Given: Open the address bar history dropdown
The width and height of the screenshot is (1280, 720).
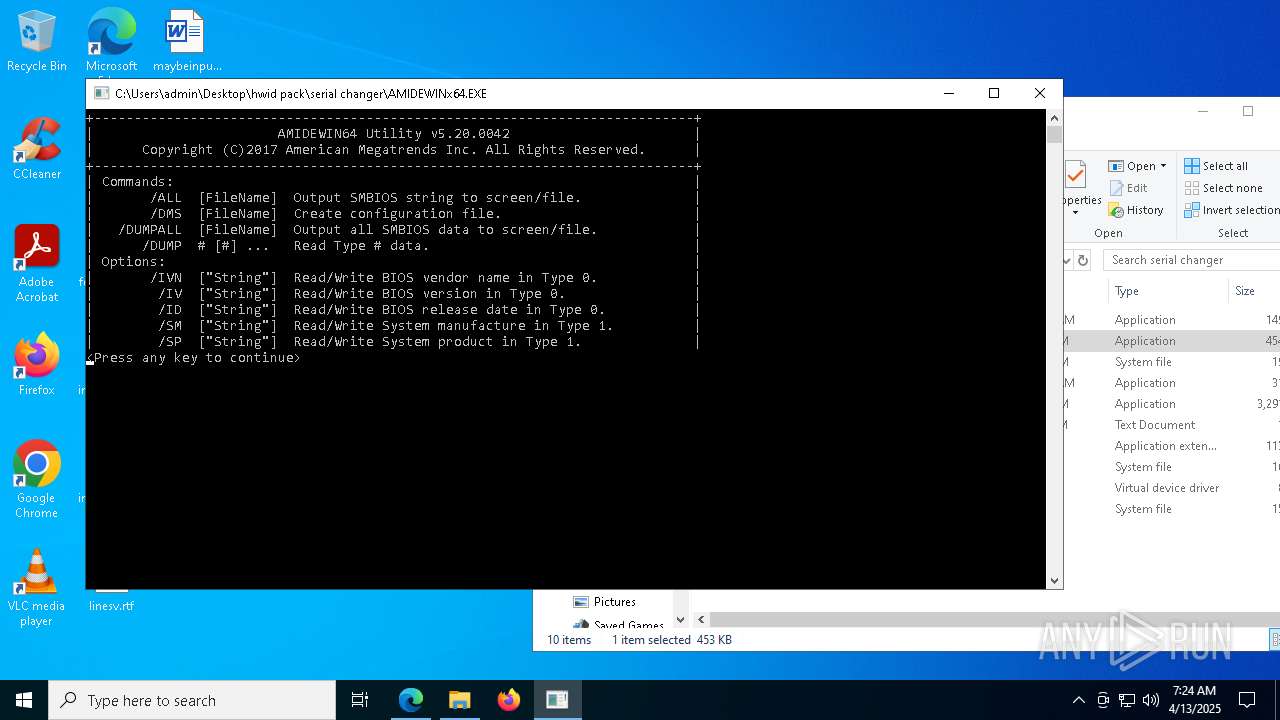Looking at the screenshot, I should (x=1067, y=260).
